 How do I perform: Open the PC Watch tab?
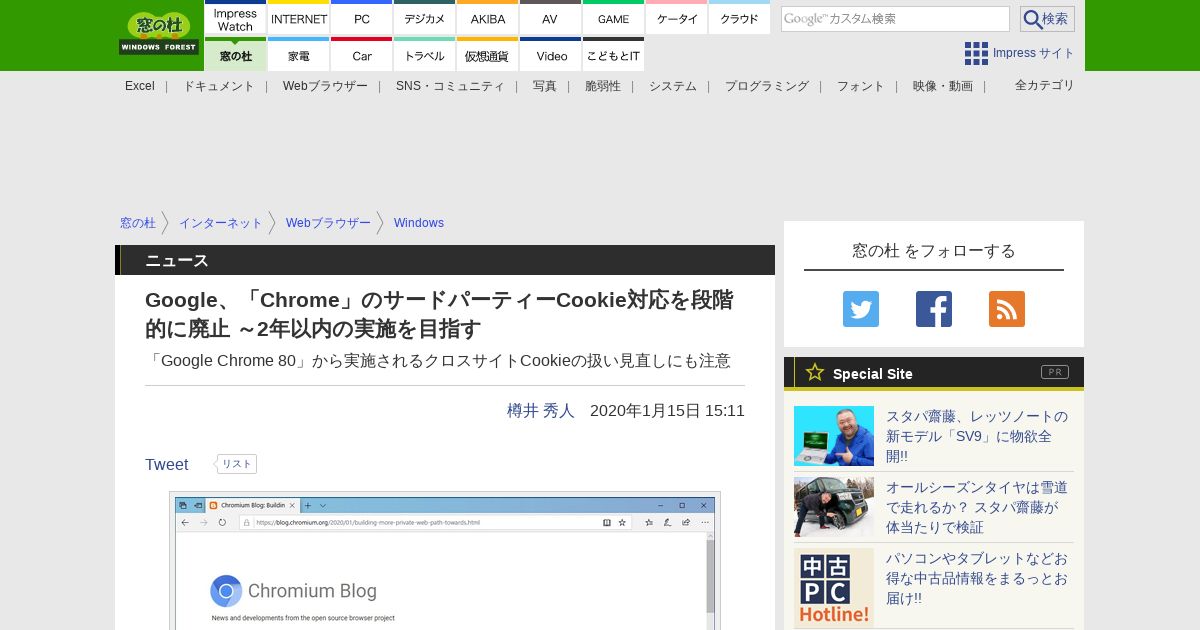pyautogui.click(x=362, y=18)
